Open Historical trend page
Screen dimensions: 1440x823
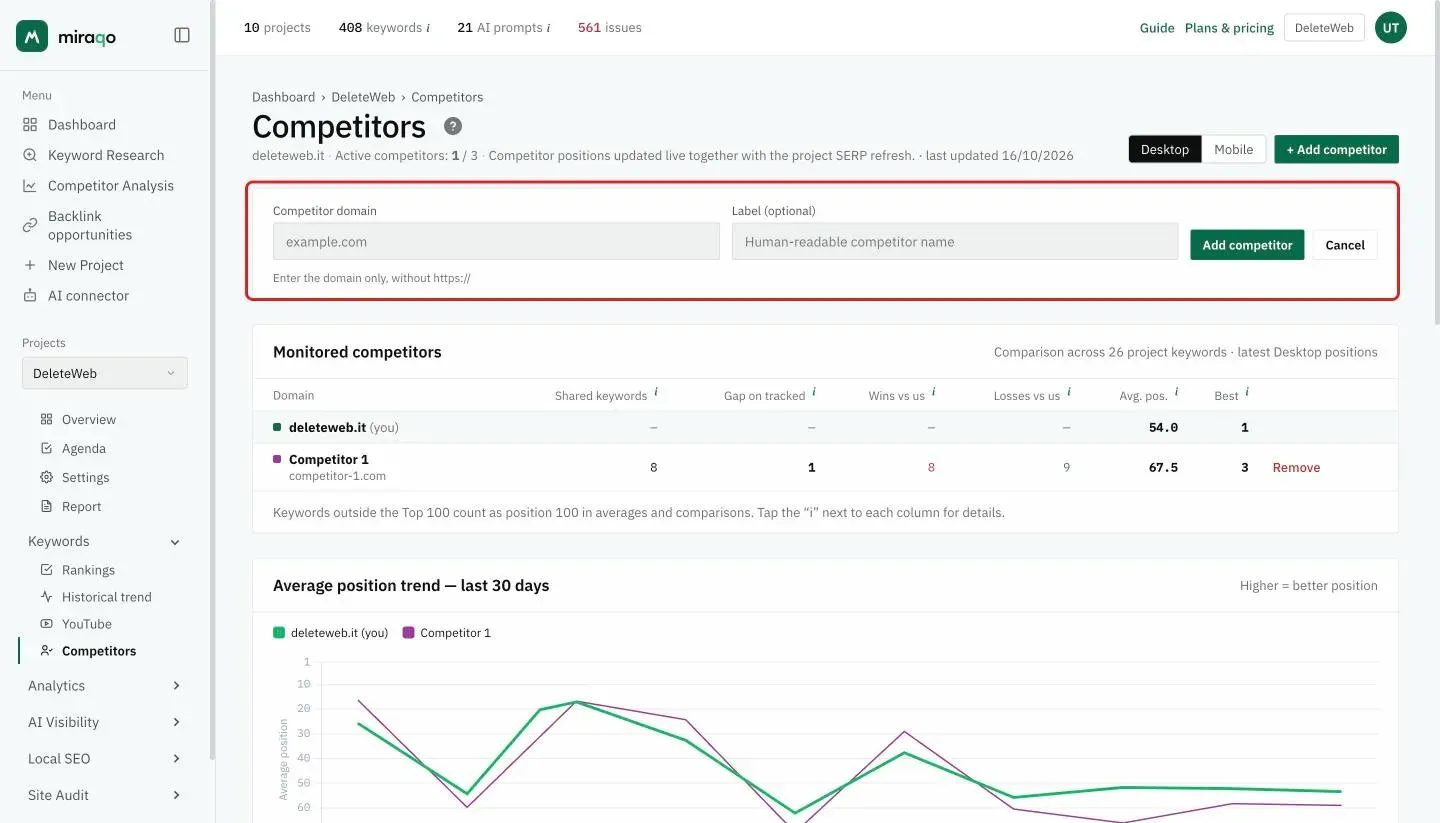107,597
